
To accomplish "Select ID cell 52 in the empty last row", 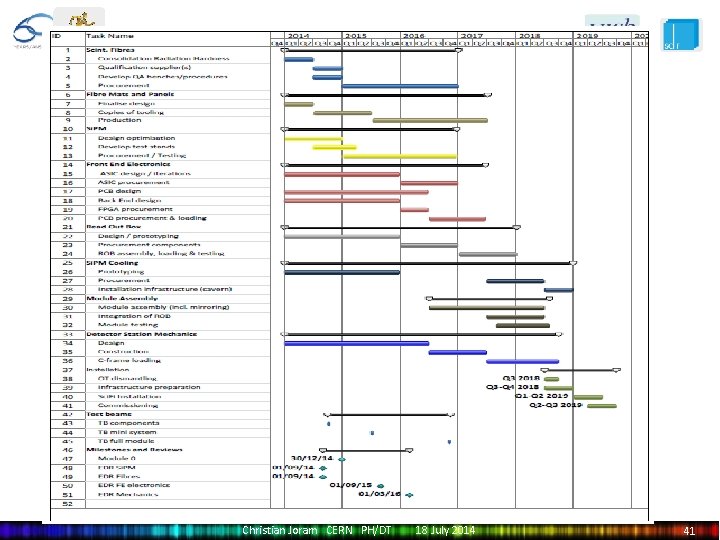I will click(x=68, y=504).
